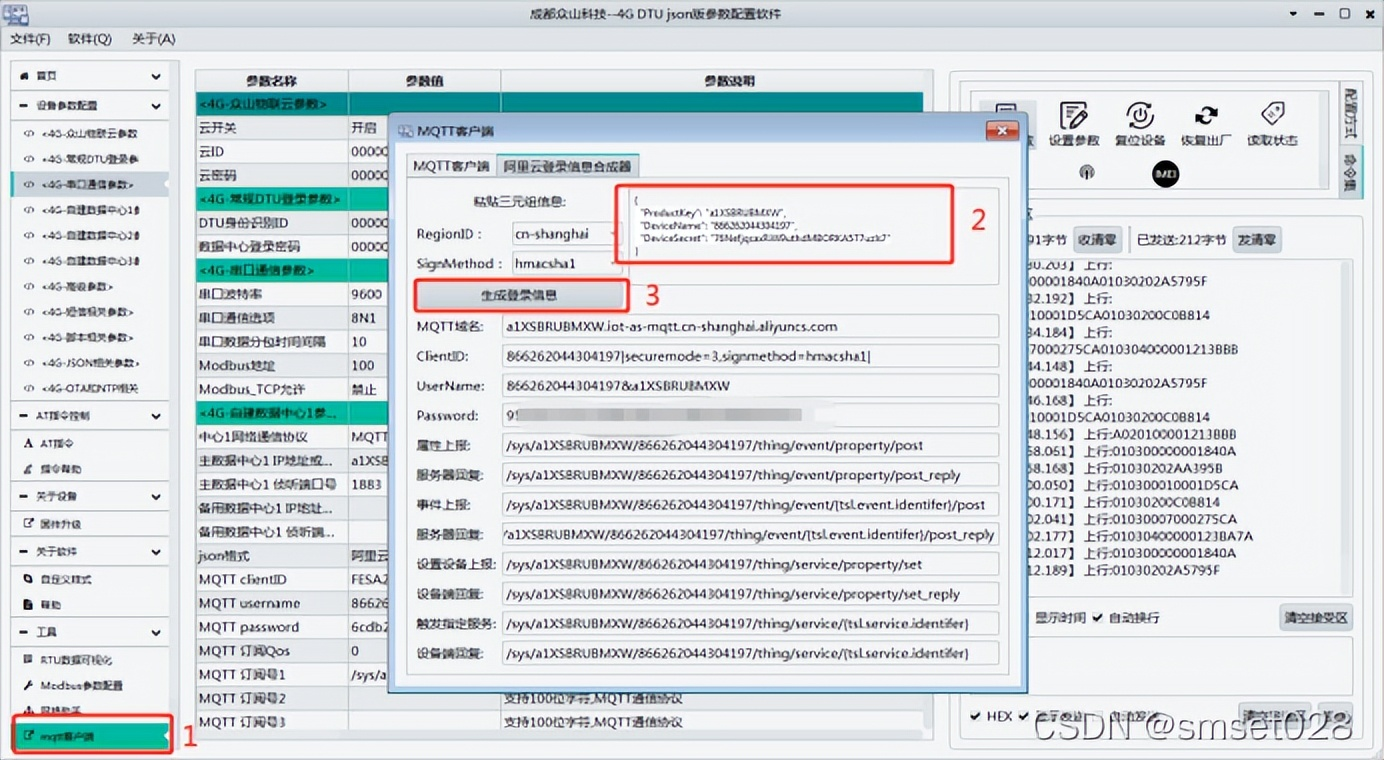Viewport: 1384px width, 760px height.
Task: Toggle the HEX checkbox
Action: [976, 716]
